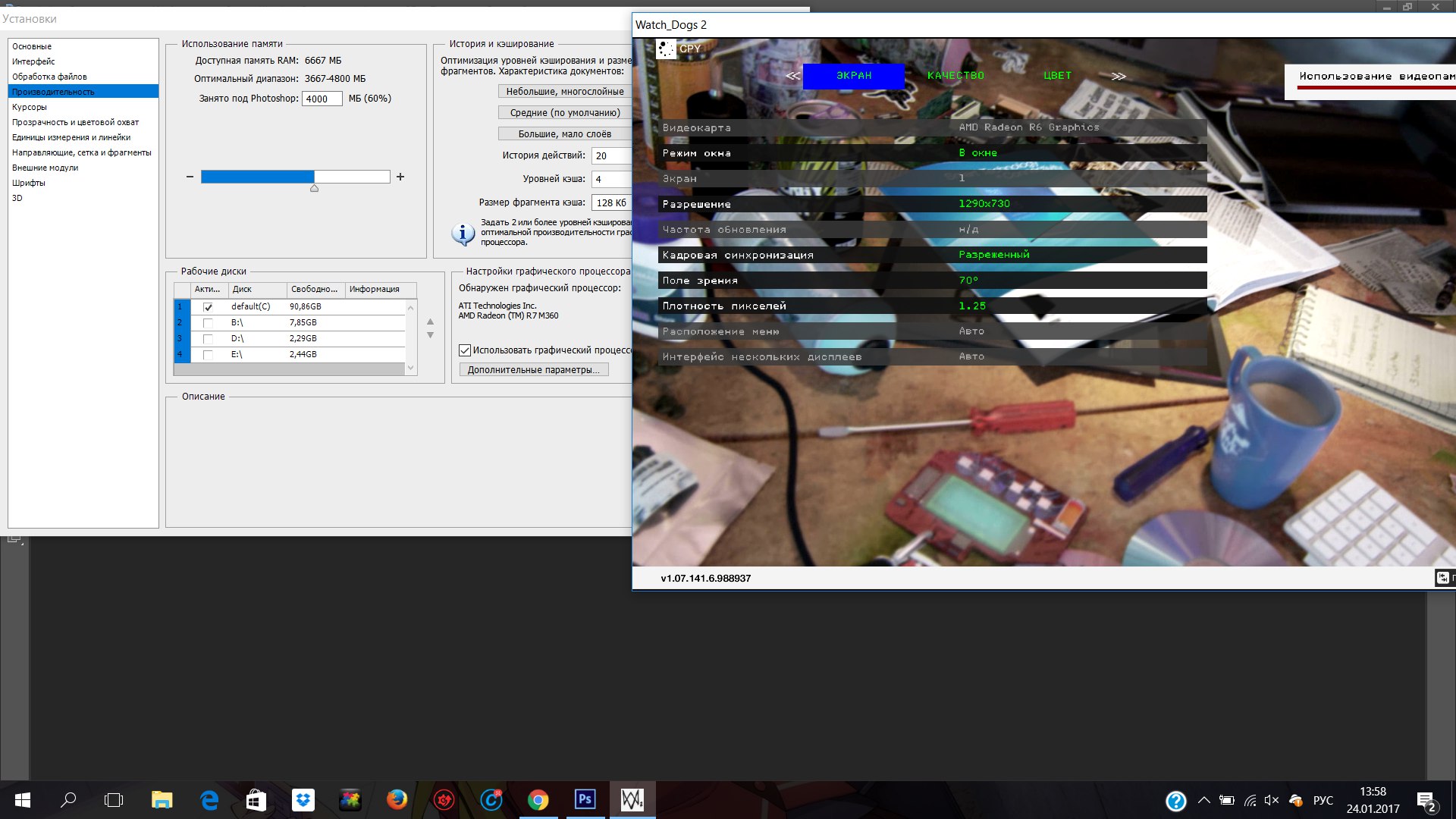Open Dropbox from the taskbar

tap(303, 800)
